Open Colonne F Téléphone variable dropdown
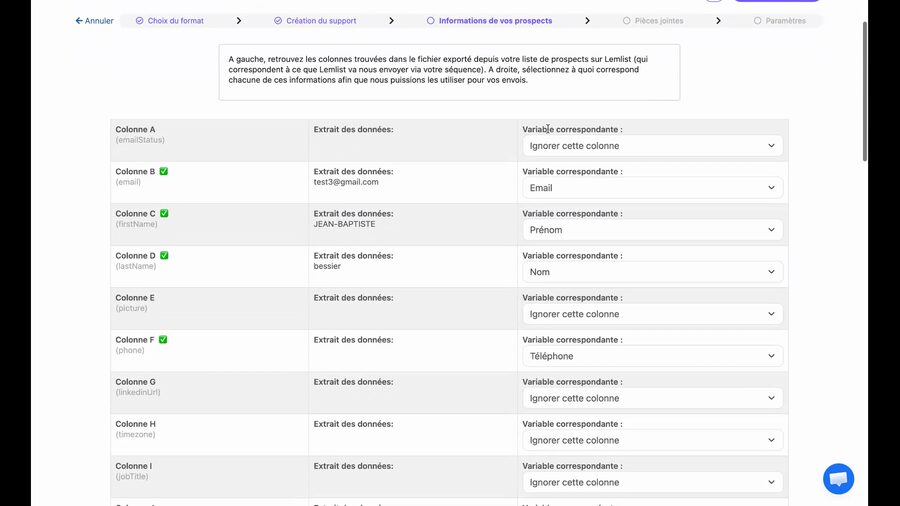Image resolution: width=900 pixels, height=506 pixels. pyautogui.click(x=652, y=356)
